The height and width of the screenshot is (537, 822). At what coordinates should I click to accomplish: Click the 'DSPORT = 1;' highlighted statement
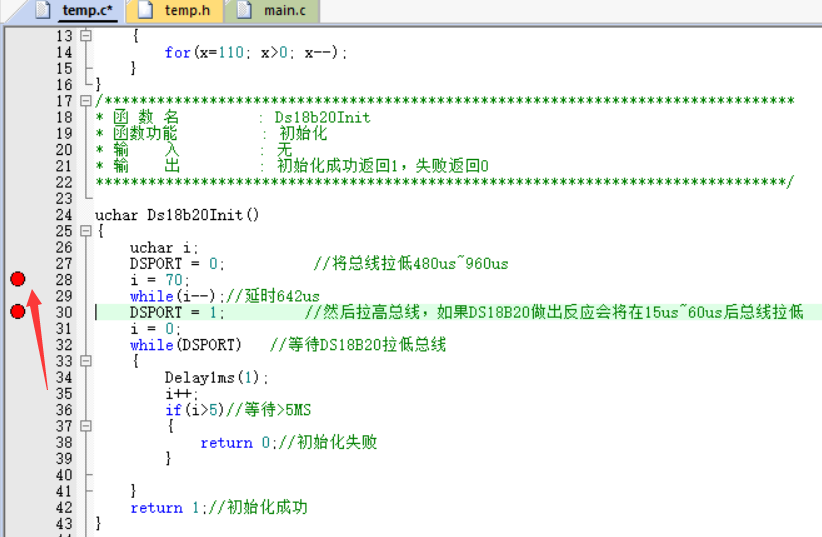[x=177, y=313]
